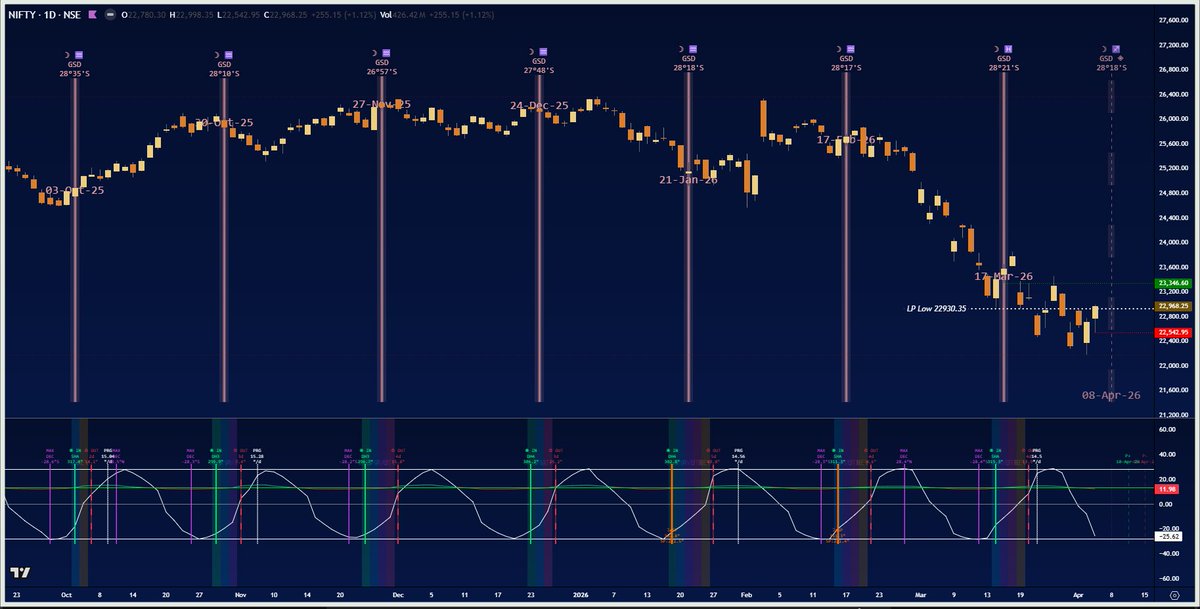Click the red 22,542.95 price tag

[1172, 332]
